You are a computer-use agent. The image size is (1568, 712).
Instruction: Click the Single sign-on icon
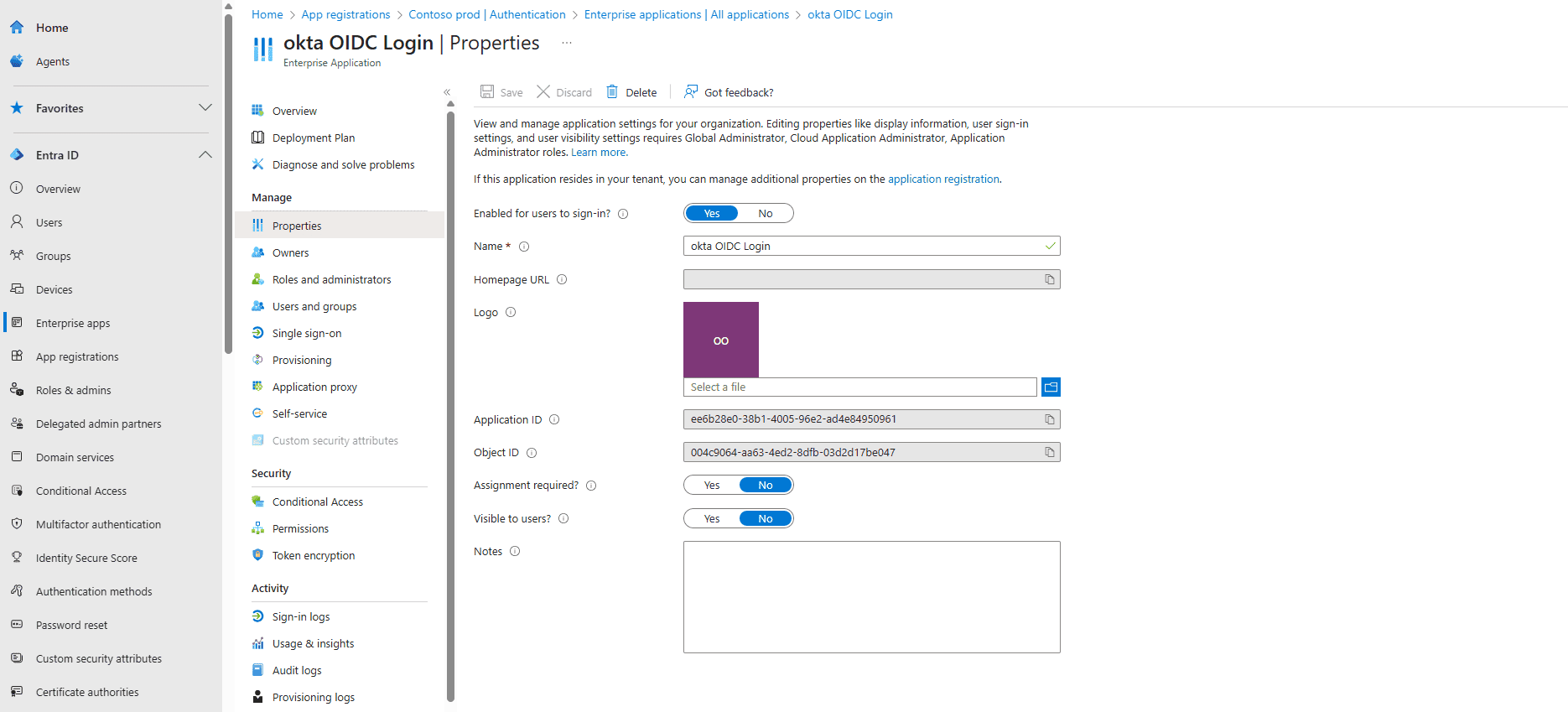click(x=258, y=333)
